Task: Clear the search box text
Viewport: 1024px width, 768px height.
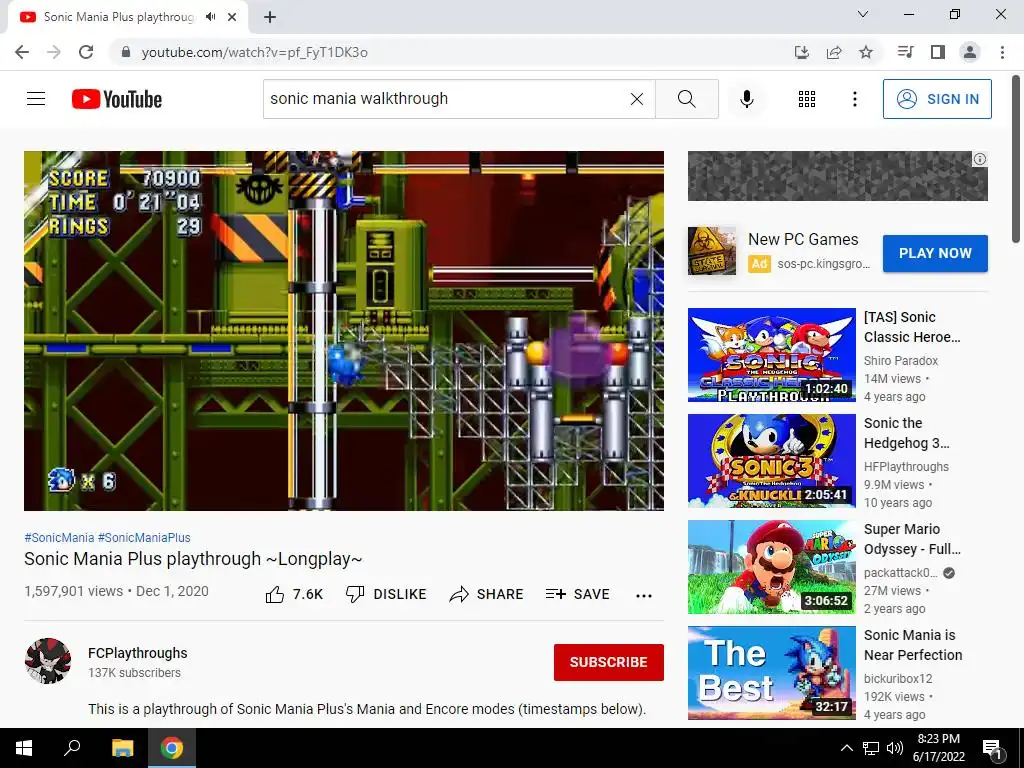Action: point(637,99)
